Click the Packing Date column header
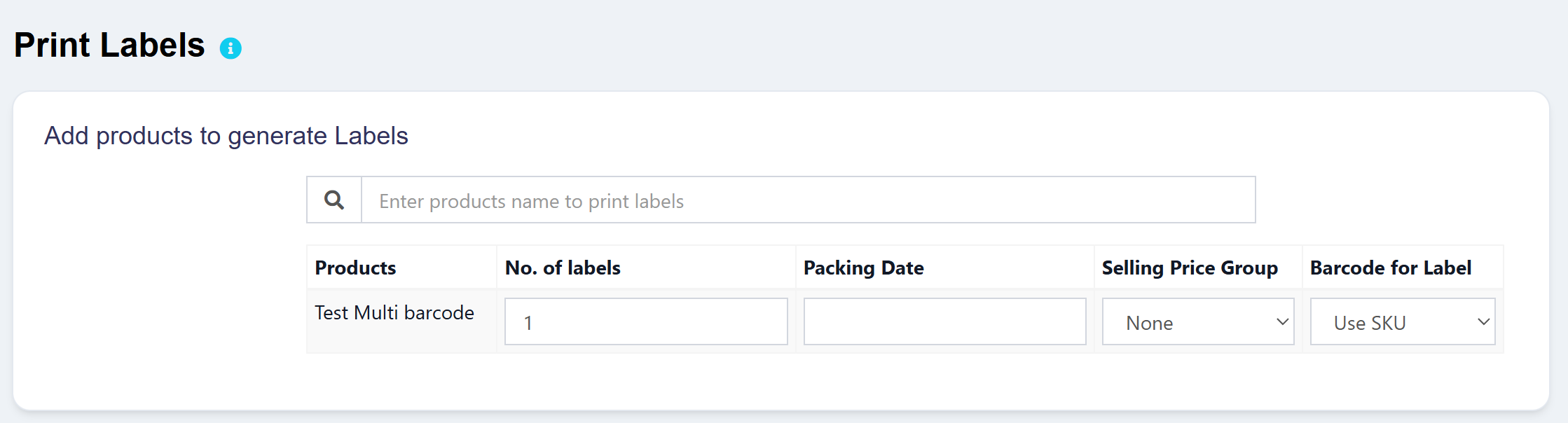This screenshot has height=423, width=1568. (x=864, y=267)
